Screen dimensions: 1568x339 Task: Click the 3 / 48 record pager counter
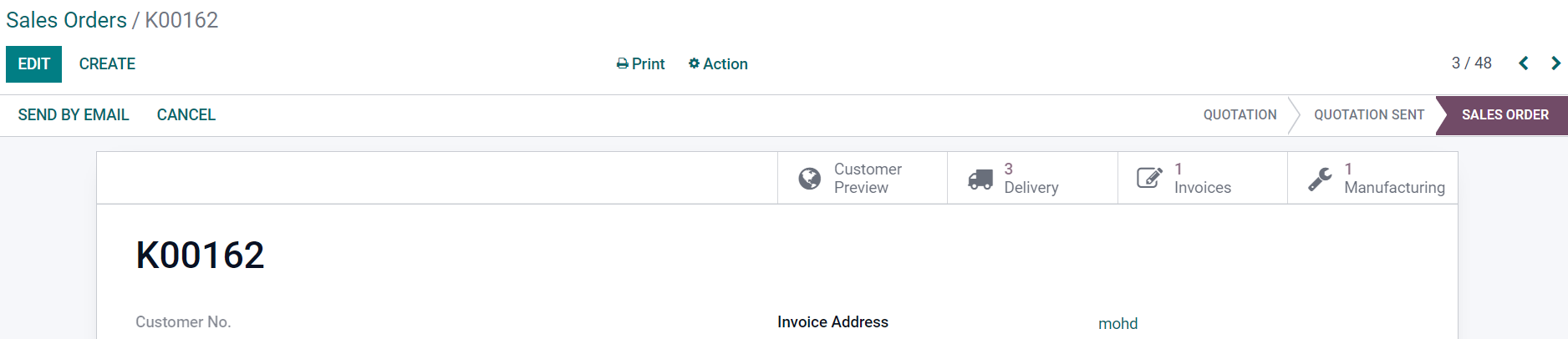pyautogui.click(x=1471, y=63)
